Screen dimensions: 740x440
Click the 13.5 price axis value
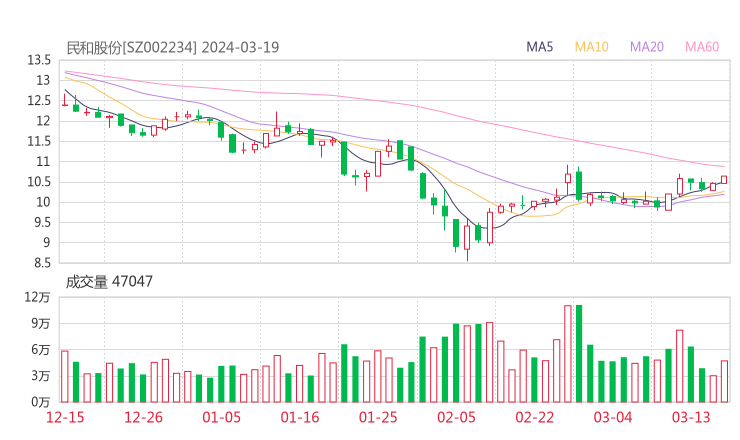39,60
